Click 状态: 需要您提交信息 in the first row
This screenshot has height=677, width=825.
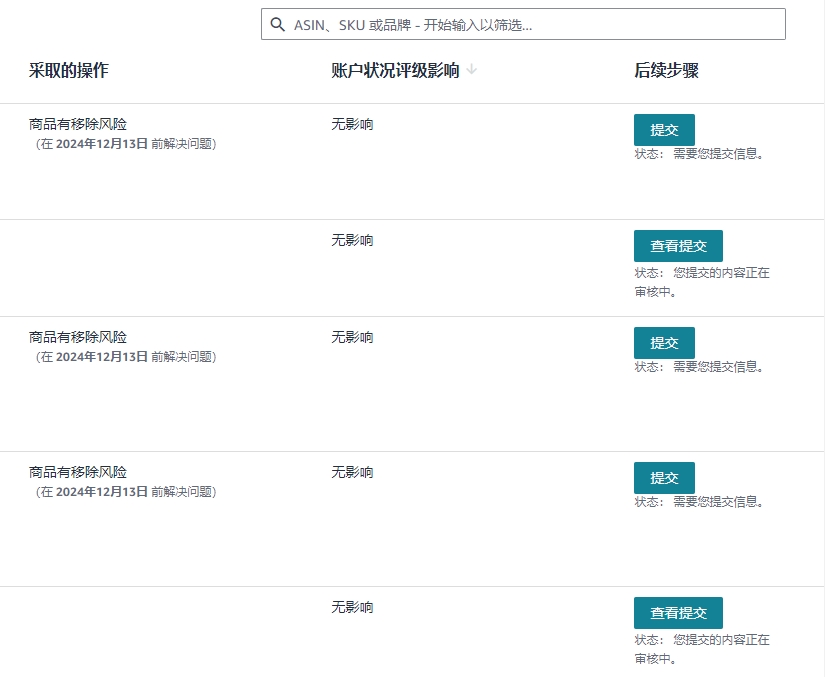[x=699, y=154]
